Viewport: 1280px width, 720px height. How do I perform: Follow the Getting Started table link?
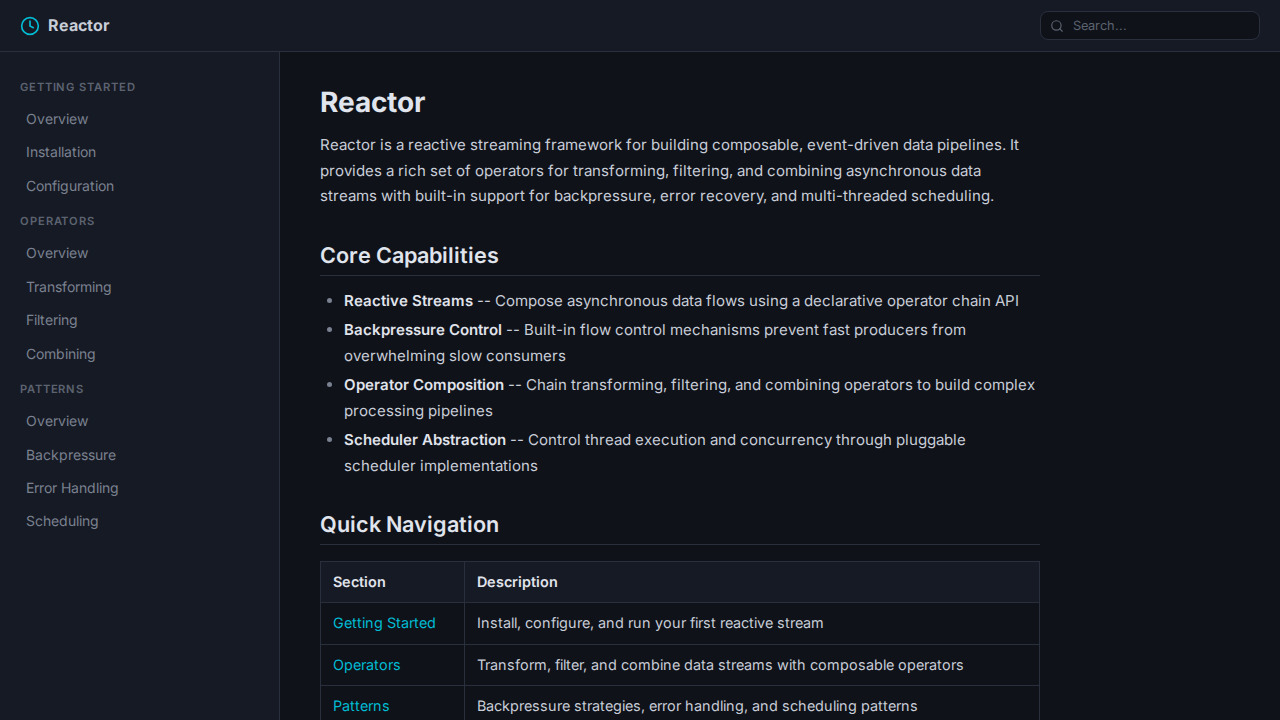click(x=384, y=623)
